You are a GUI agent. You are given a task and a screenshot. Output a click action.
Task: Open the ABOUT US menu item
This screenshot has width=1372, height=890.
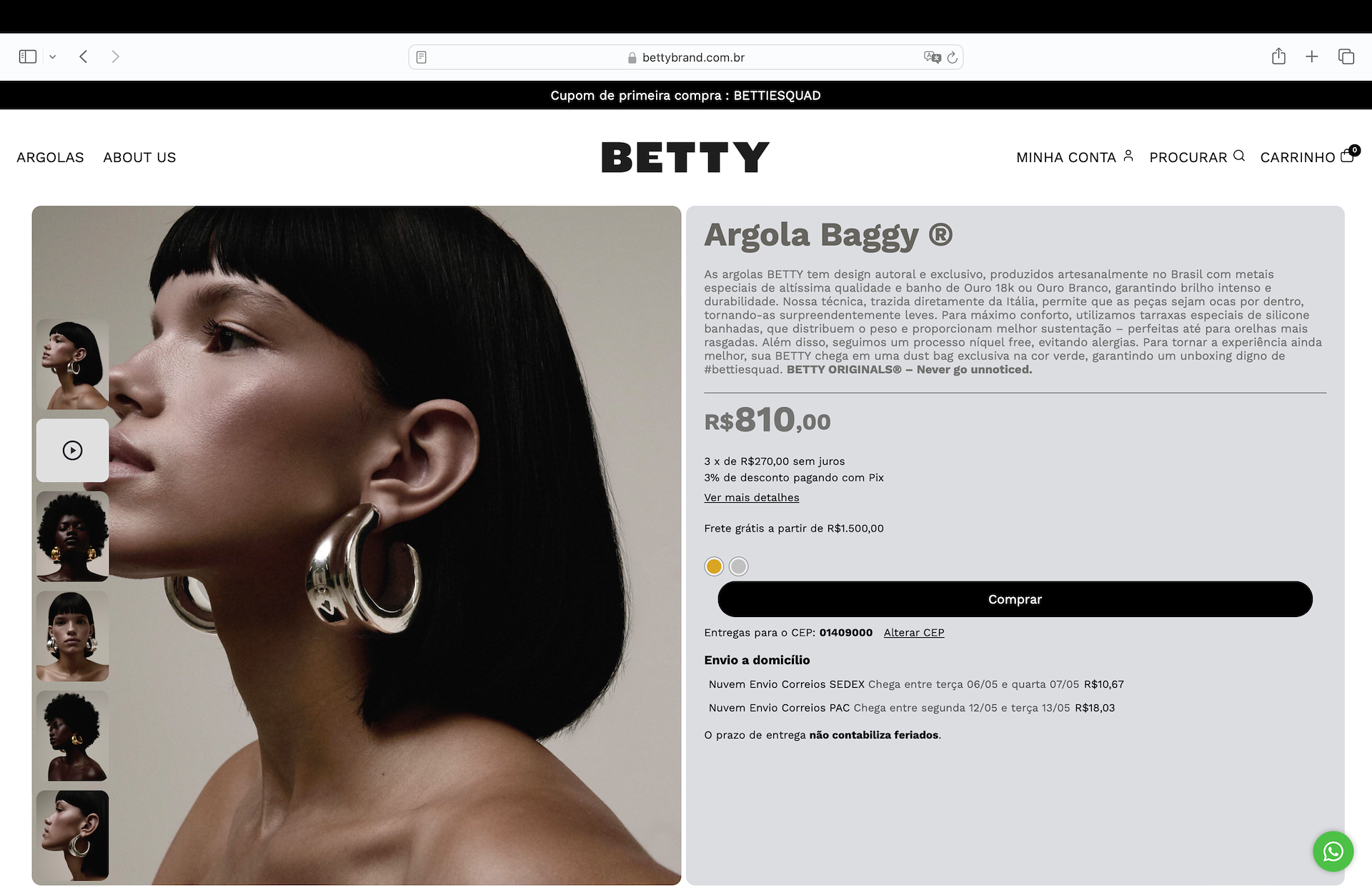[139, 157]
